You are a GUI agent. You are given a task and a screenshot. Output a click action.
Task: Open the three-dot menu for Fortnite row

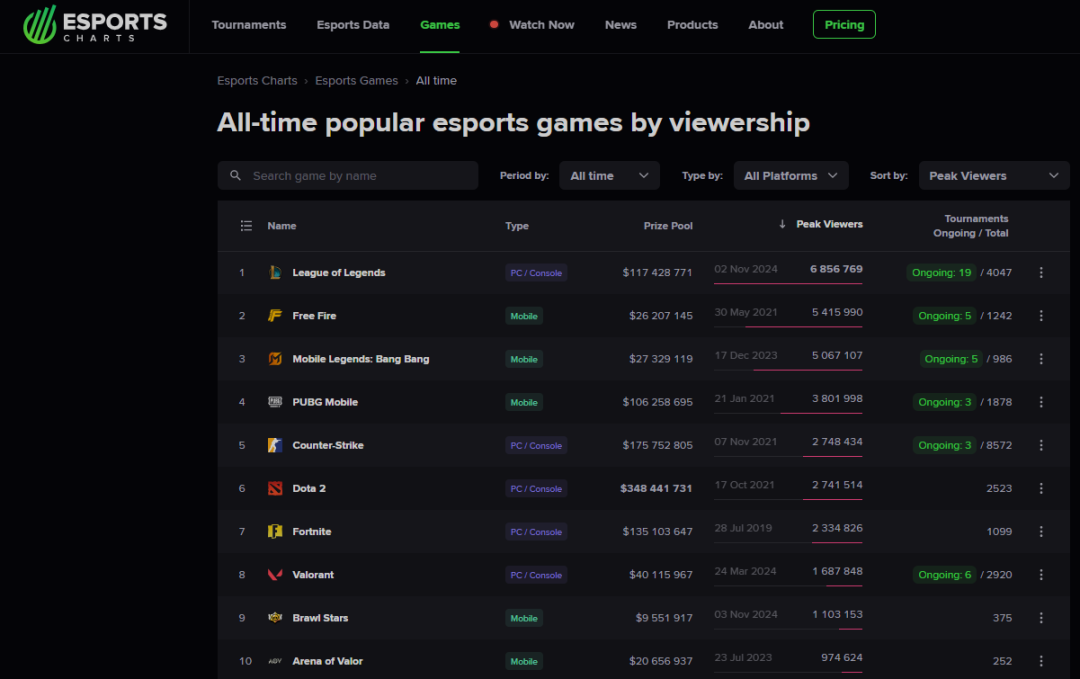(1041, 532)
